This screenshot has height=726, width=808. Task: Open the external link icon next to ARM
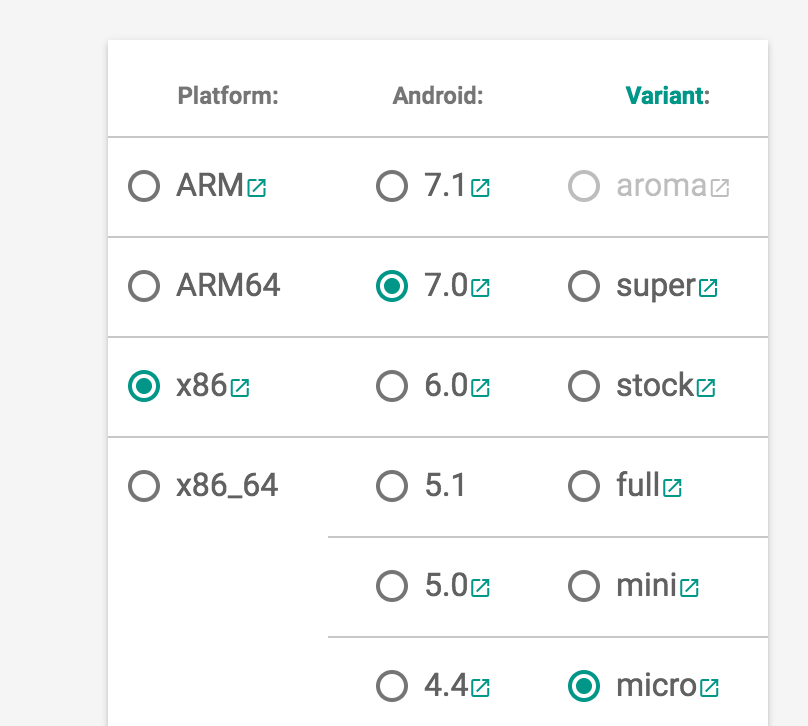[x=257, y=188]
